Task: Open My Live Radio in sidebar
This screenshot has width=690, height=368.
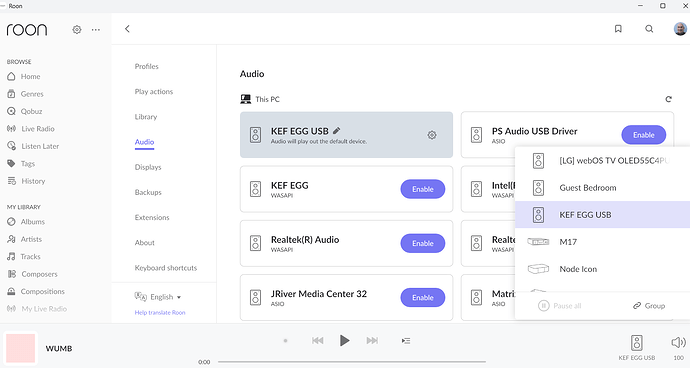Action: tap(37, 309)
